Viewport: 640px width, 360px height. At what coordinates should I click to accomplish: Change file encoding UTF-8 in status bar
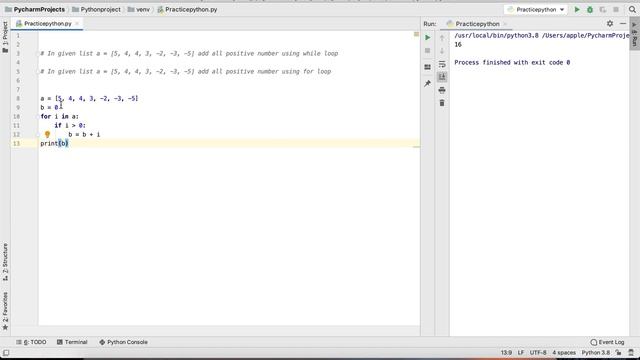538,353
